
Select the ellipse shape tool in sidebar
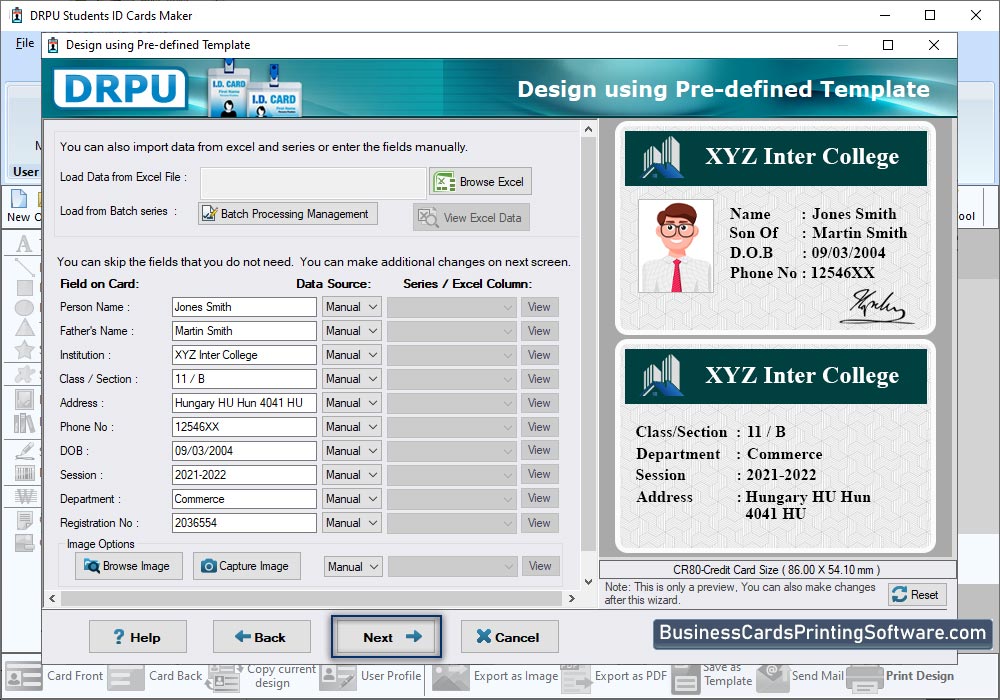pos(24,308)
